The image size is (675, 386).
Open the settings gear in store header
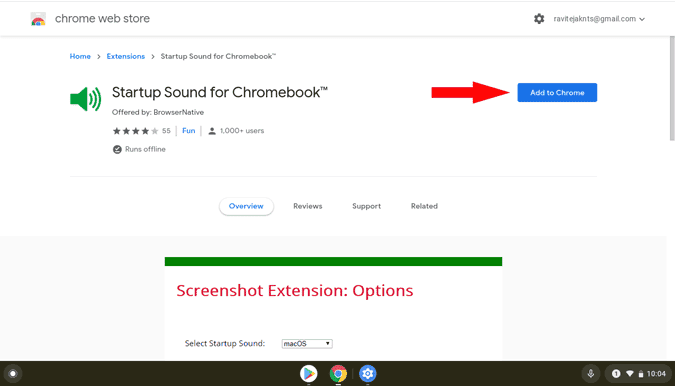point(539,19)
